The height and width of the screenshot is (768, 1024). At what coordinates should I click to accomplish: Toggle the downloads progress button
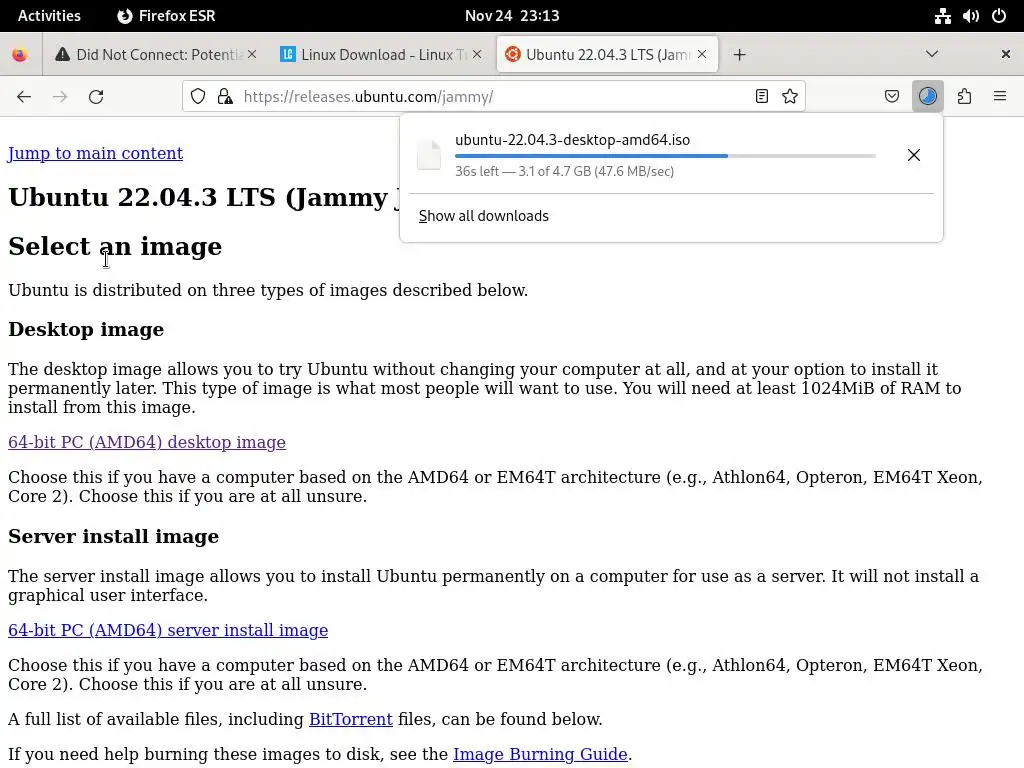pyautogui.click(x=927, y=97)
